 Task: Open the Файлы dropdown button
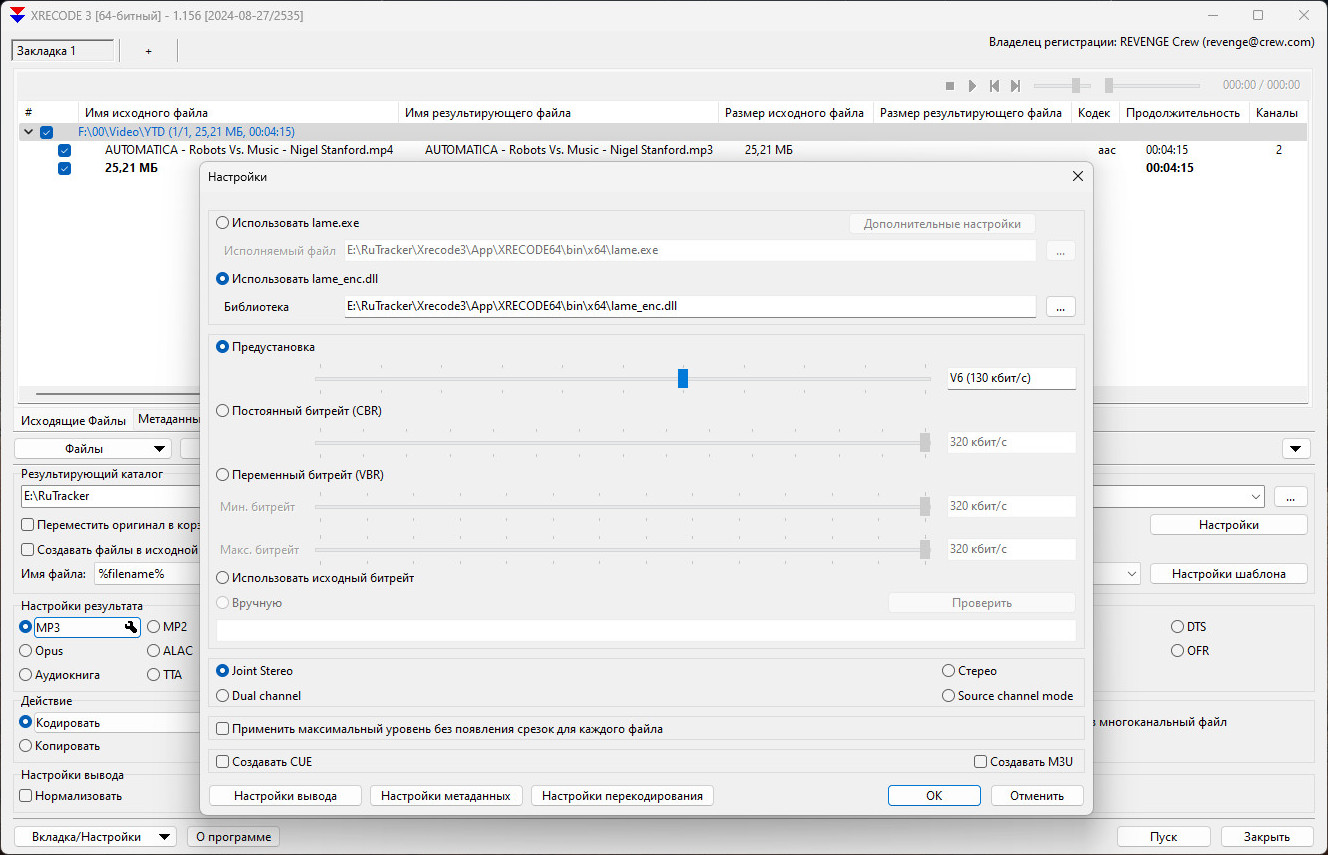[x=92, y=449]
